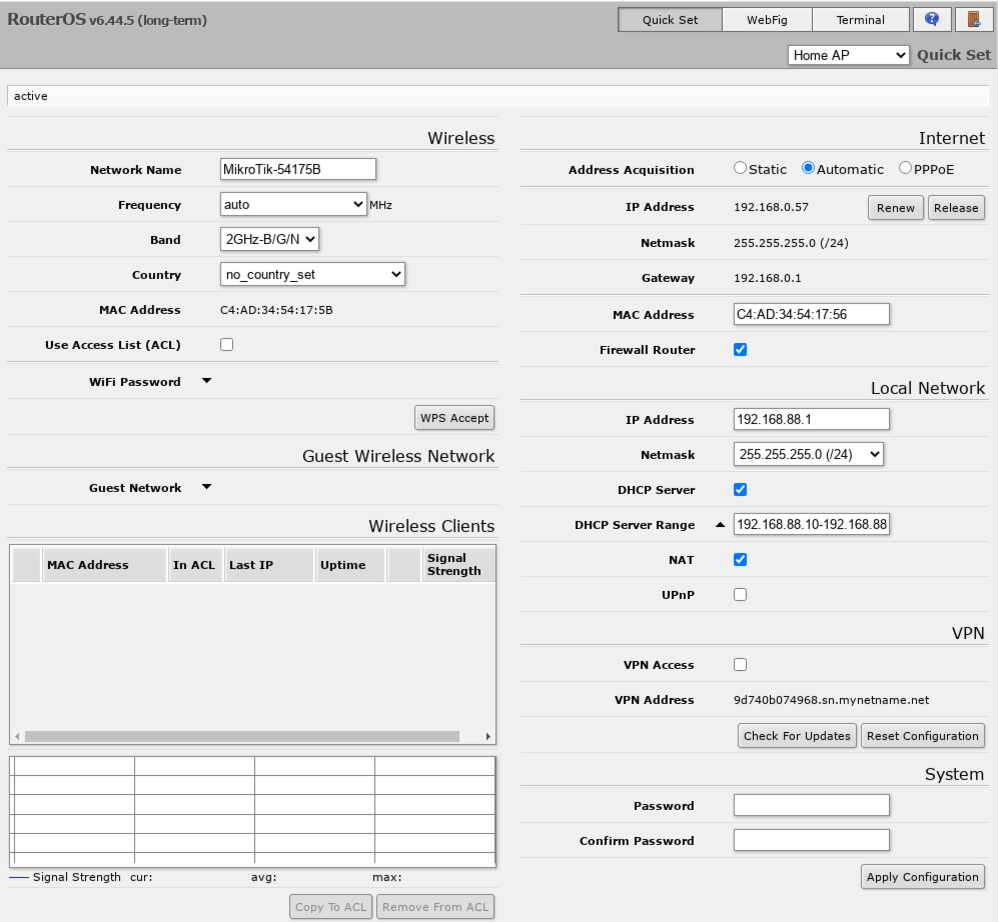Click the Uptime column header

point(350,564)
